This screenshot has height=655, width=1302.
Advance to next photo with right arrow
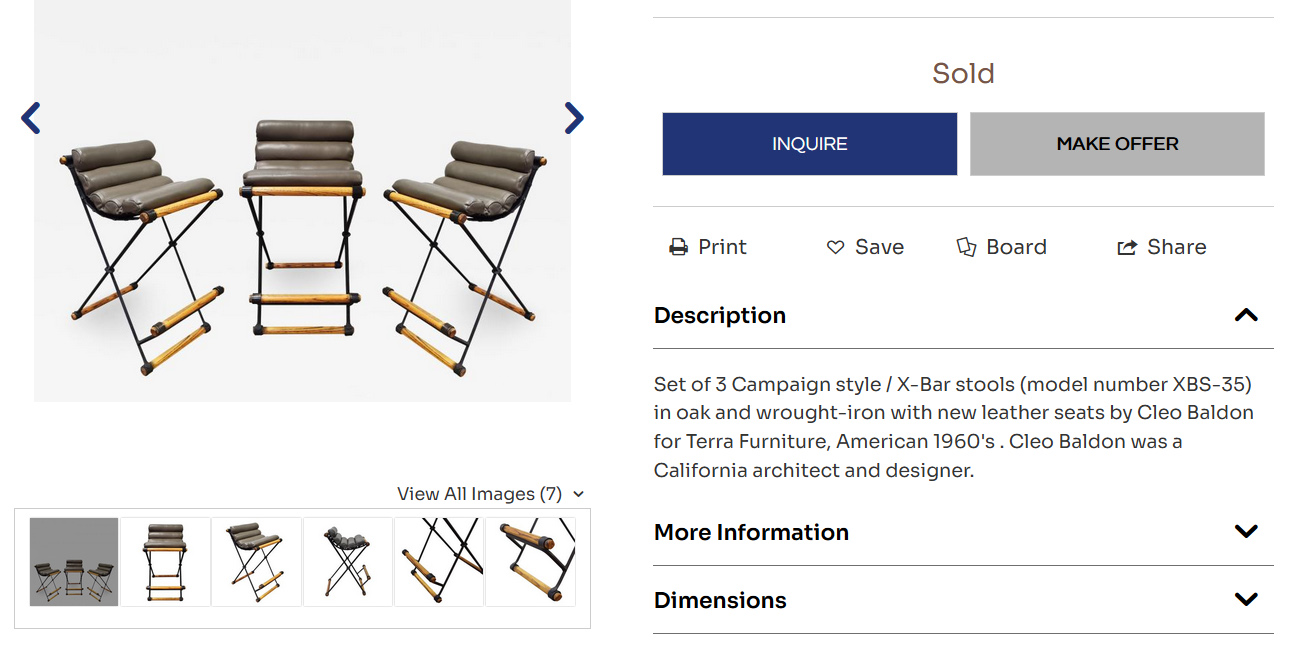coord(574,117)
